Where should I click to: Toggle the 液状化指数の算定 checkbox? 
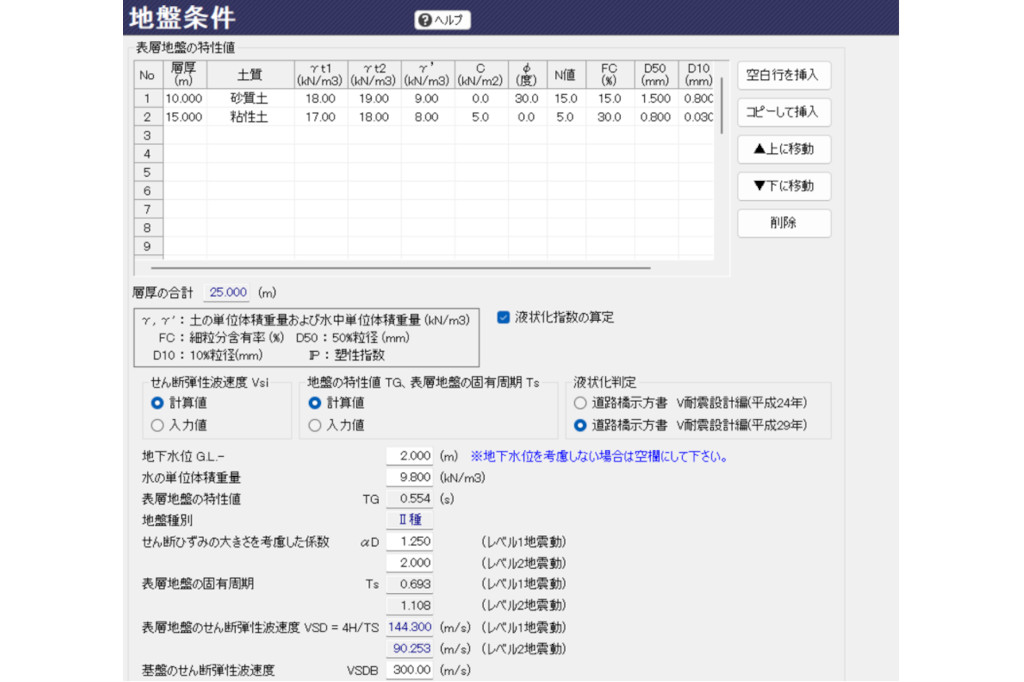click(x=503, y=317)
